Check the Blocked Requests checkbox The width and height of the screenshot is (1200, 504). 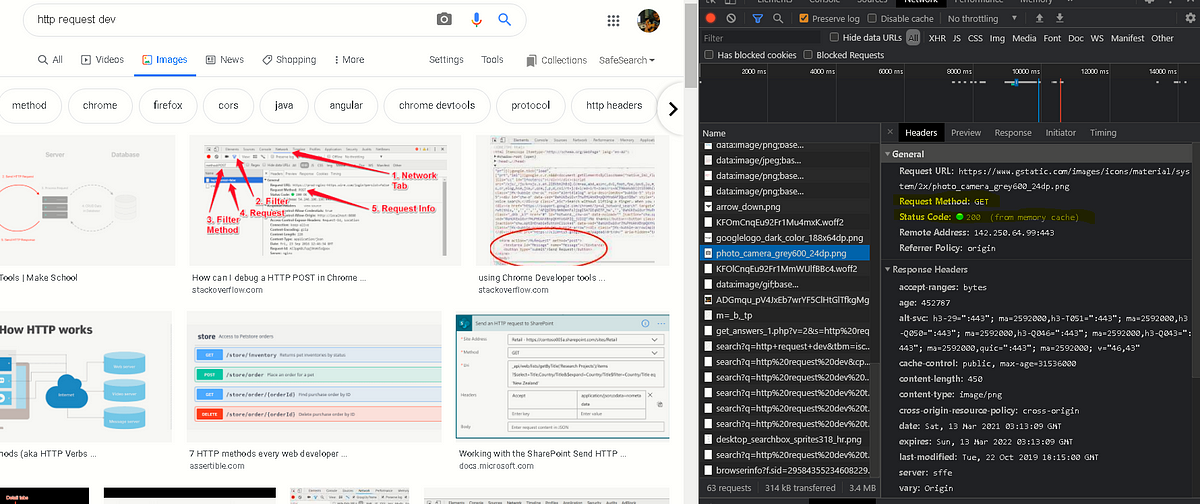click(x=808, y=55)
